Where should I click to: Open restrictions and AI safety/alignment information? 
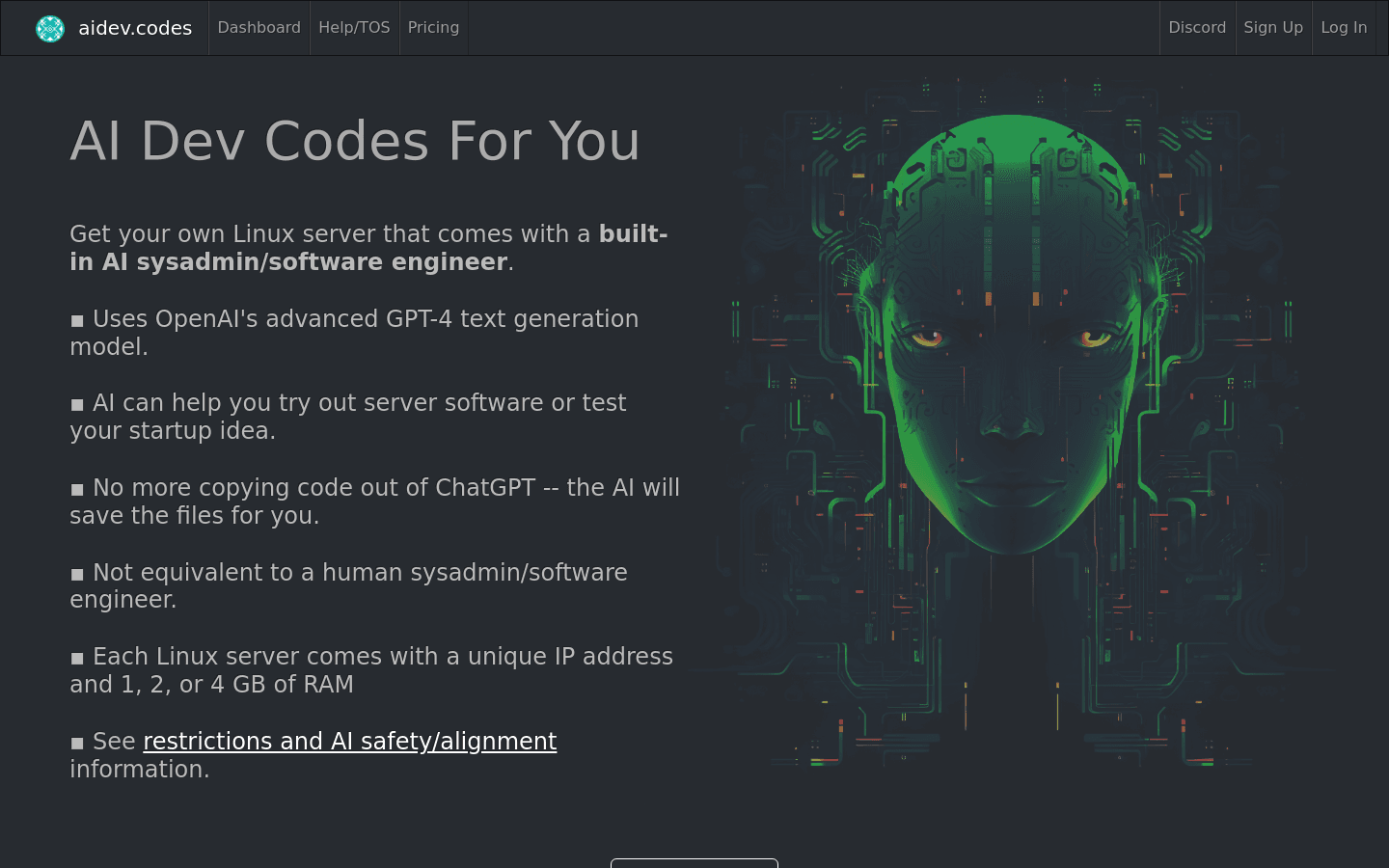[x=349, y=742]
